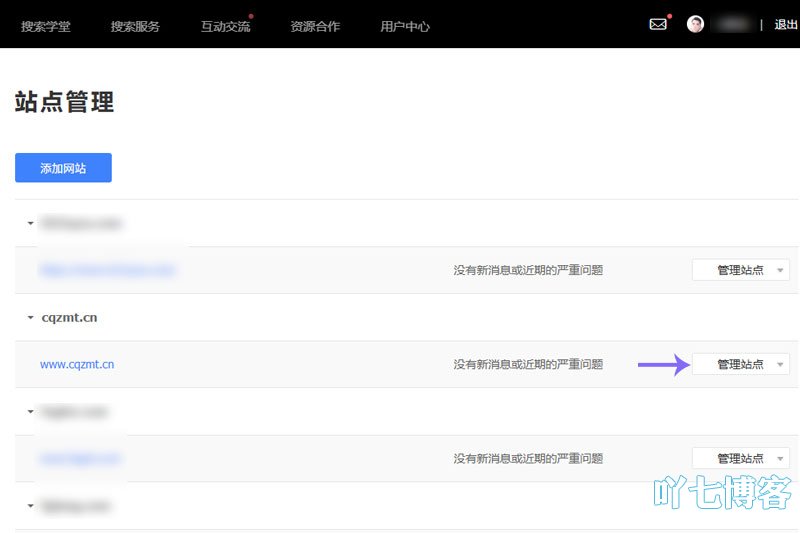
Task: Open the 互动交流 menu
Action: point(225,27)
